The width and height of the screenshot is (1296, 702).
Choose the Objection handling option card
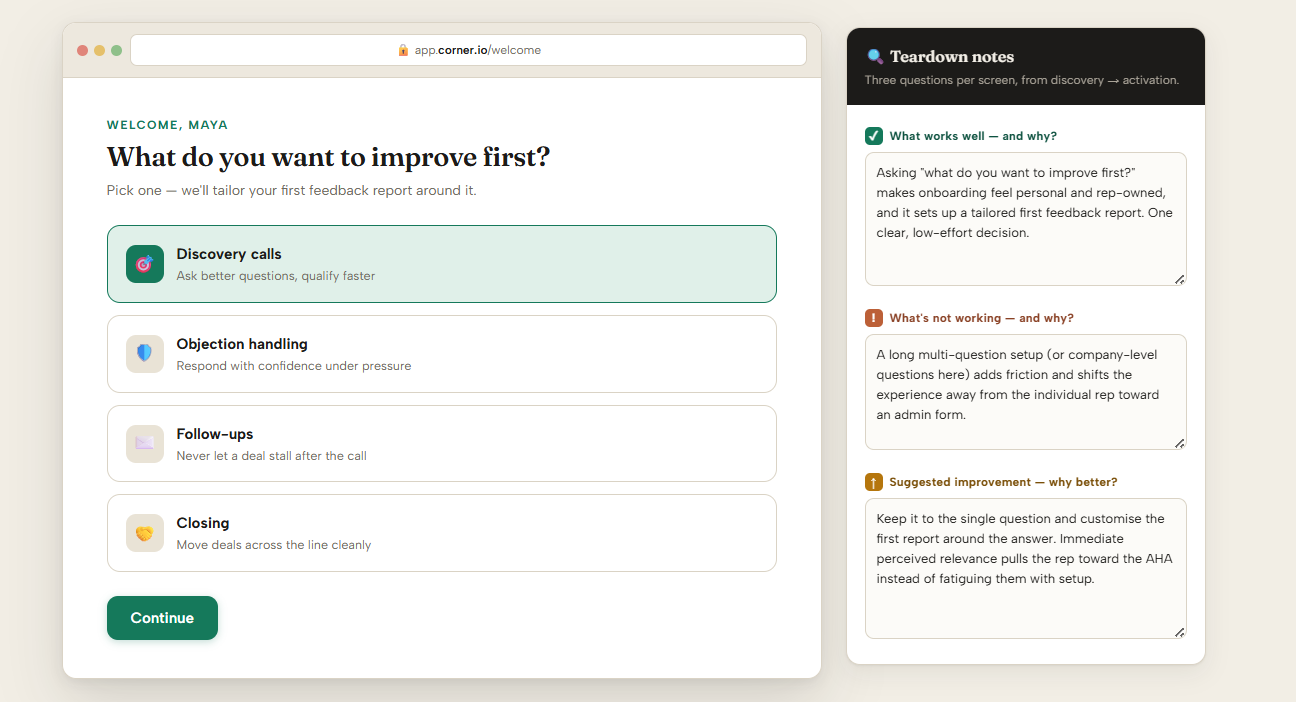(441, 354)
